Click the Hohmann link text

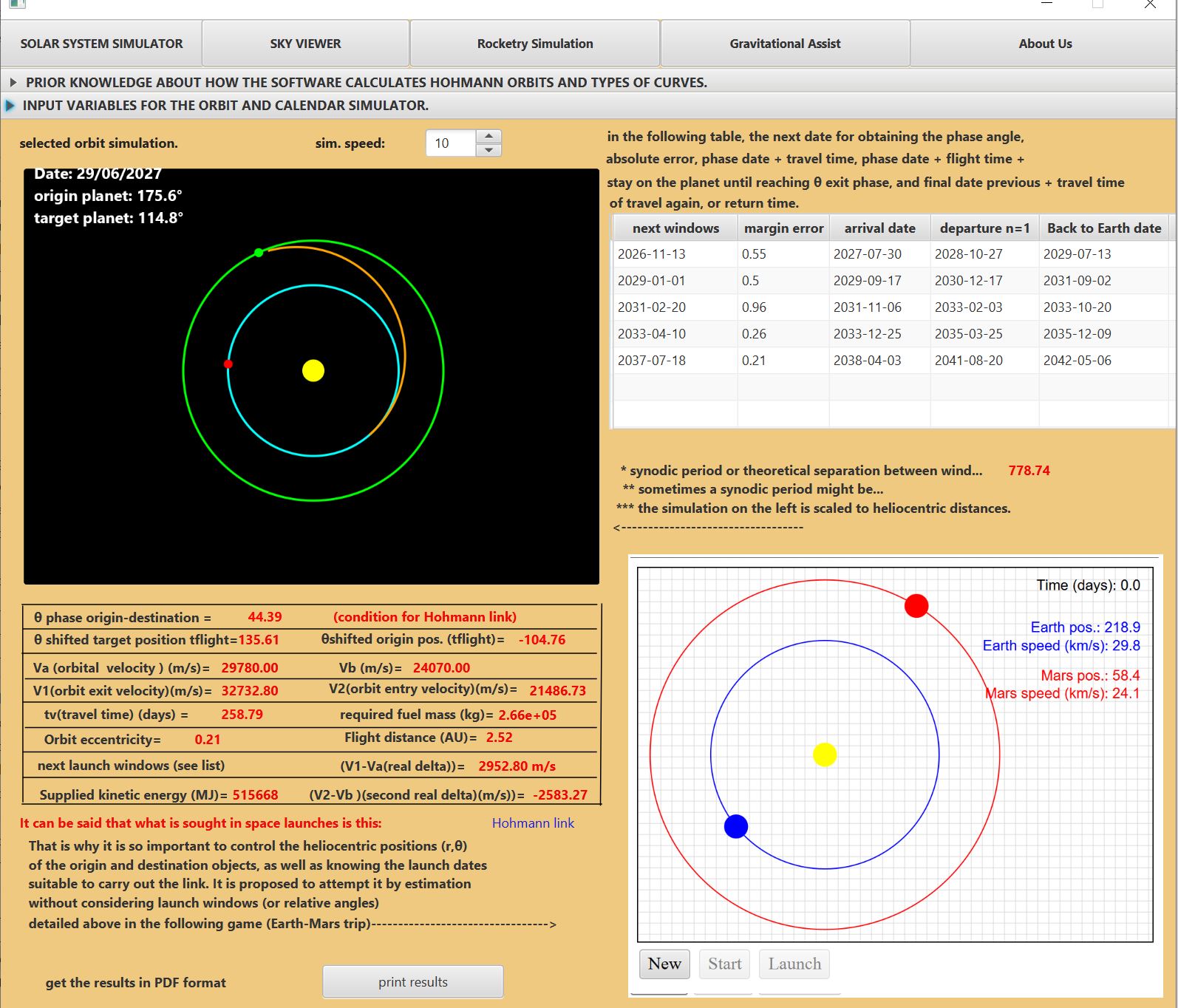(533, 823)
